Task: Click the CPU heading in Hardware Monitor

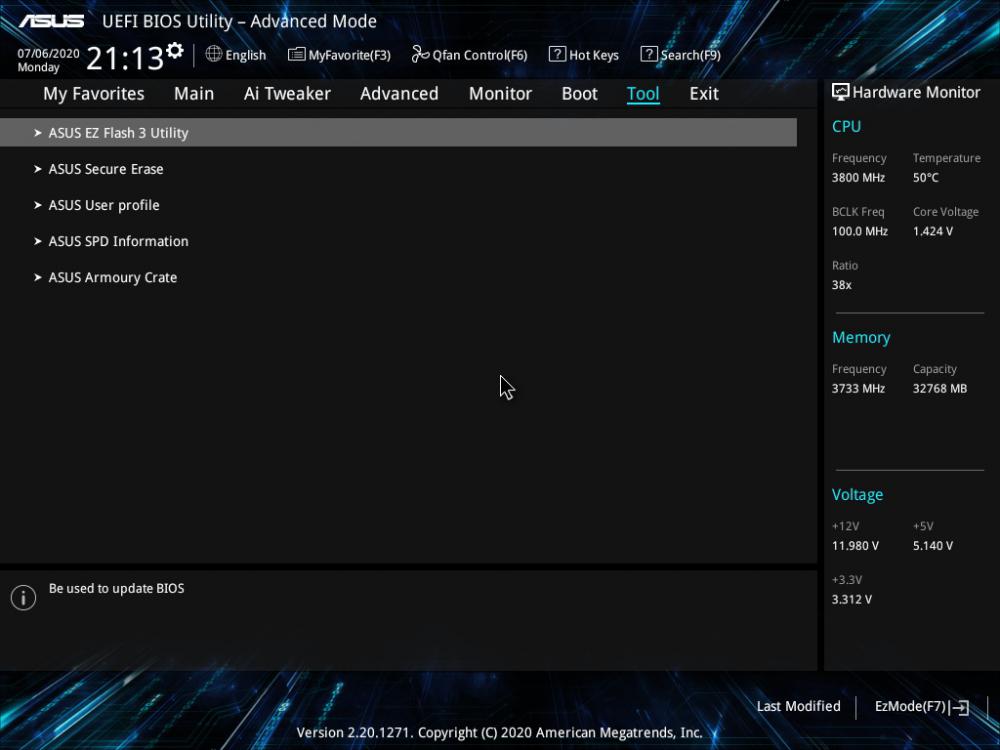Action: point(846,126)
